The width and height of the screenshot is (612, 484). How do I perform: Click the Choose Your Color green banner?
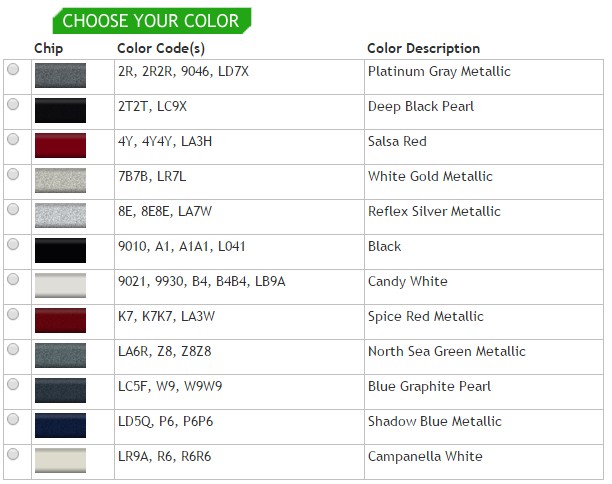[x=150, y=20]
